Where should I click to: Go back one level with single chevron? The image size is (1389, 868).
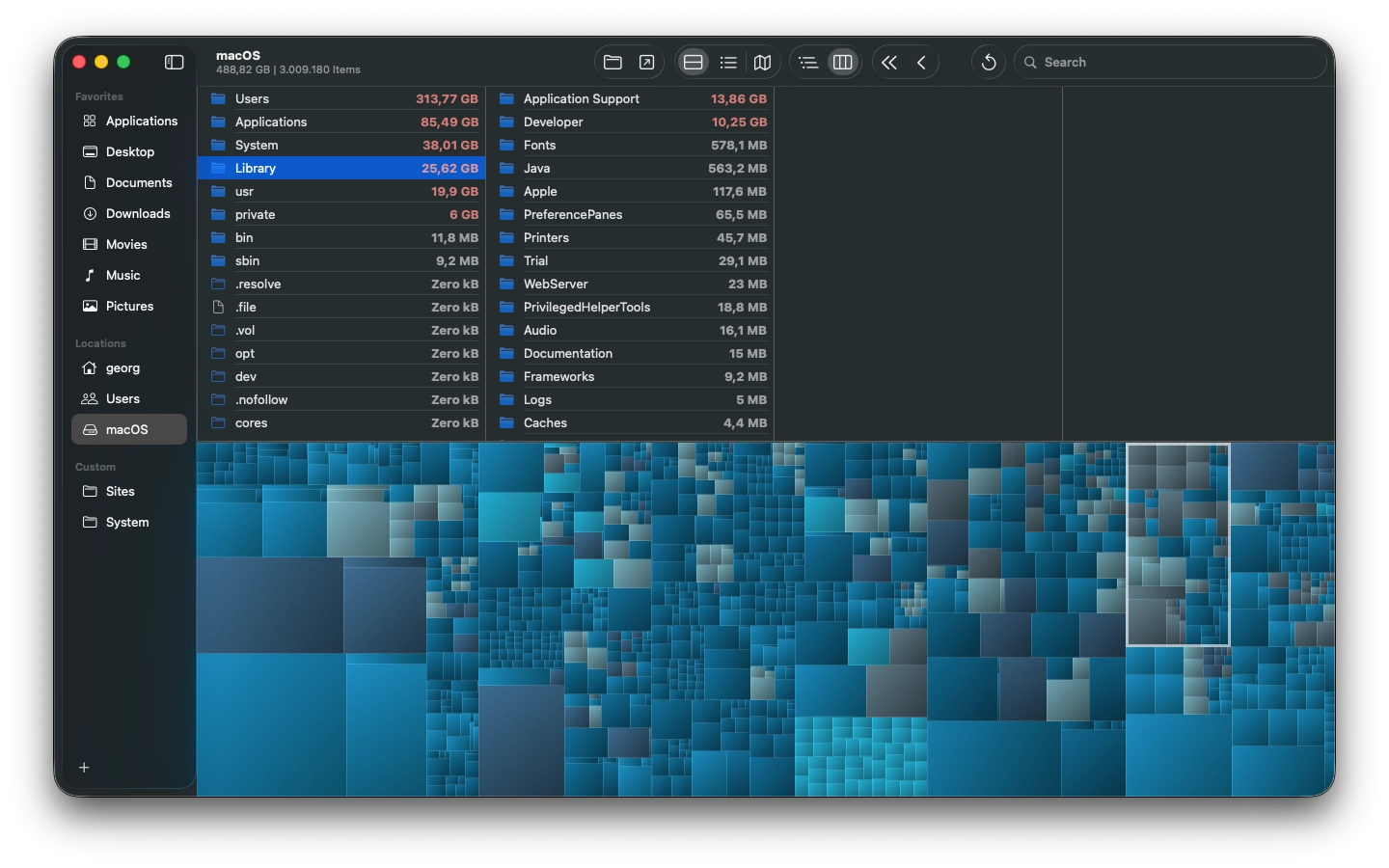coord(922,62)
